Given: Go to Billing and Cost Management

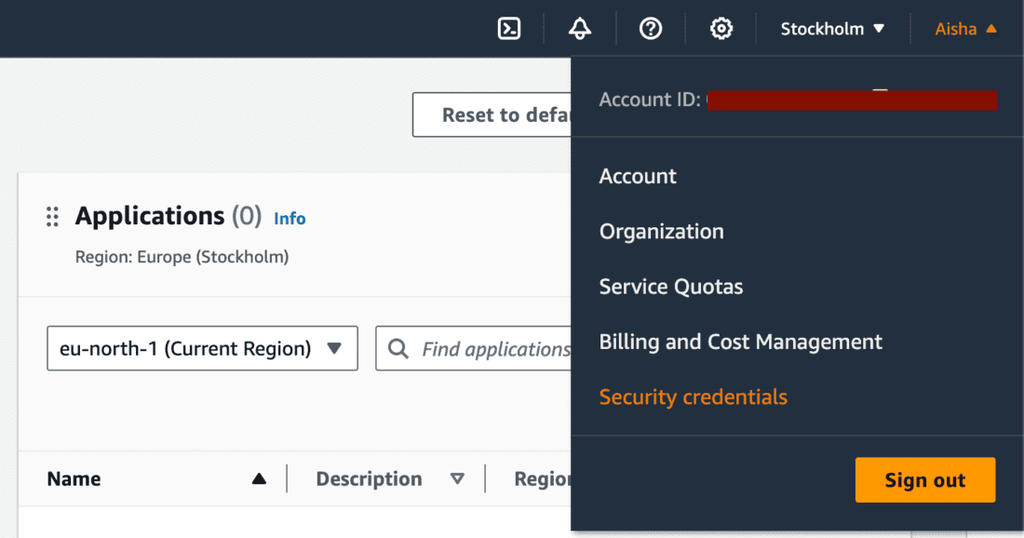Looking at the screenshot, I should point(740,342).
